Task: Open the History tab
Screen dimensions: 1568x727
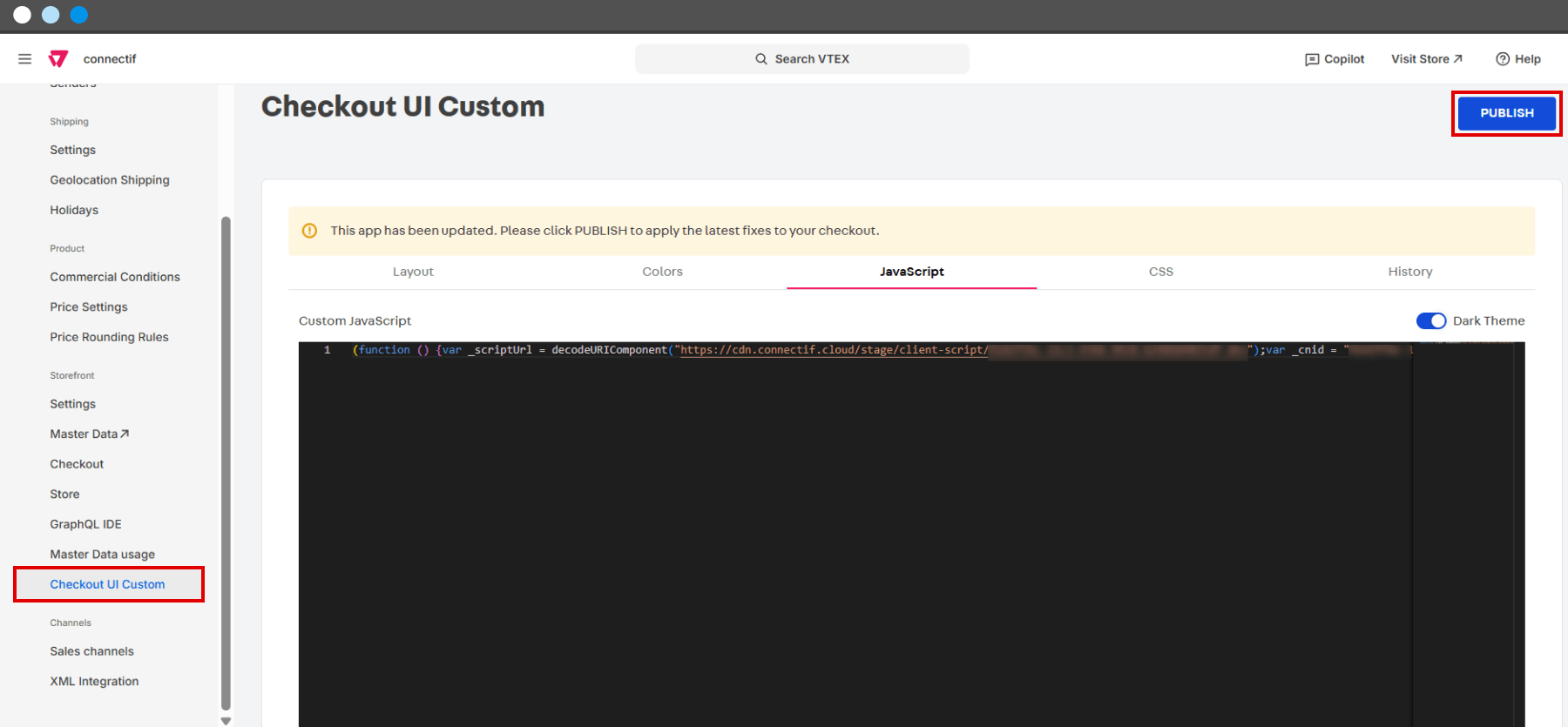Action: pyautogui.click(x=1410, y=272)
